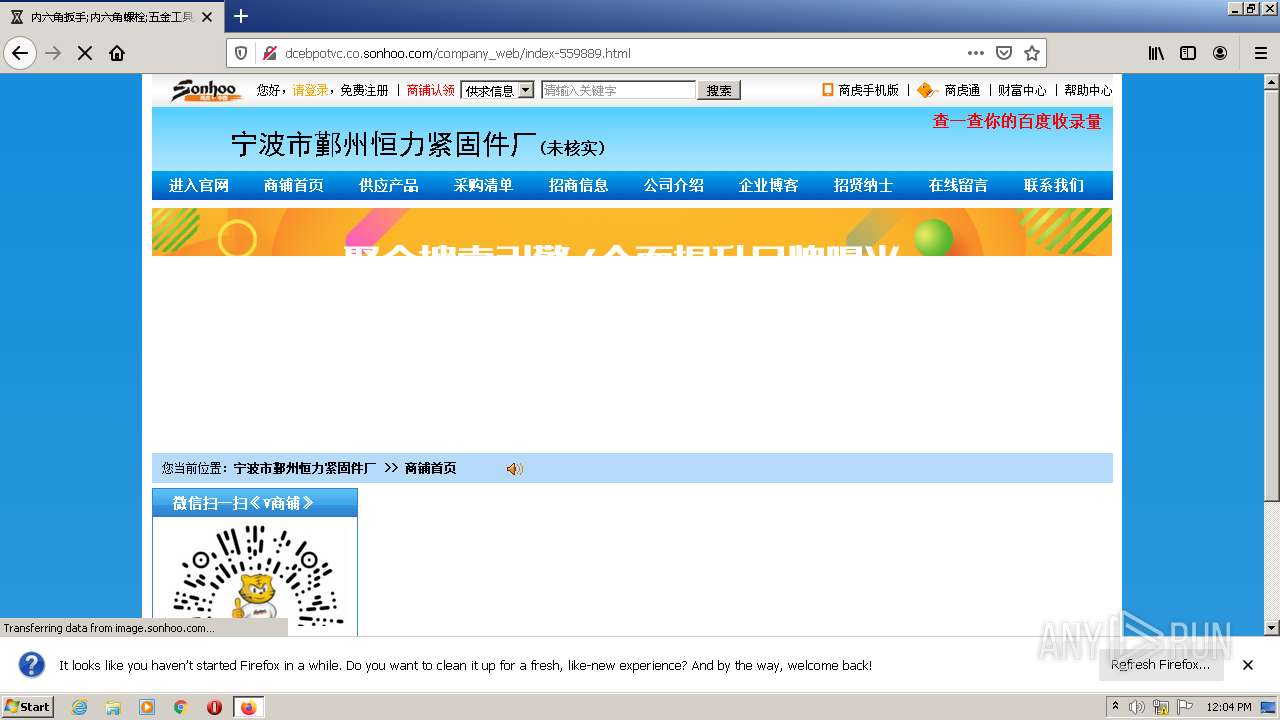This screenshot has width=1280, height=720.
Task: Launch Internet Explorer from taskbar
Action: (80, 707)
